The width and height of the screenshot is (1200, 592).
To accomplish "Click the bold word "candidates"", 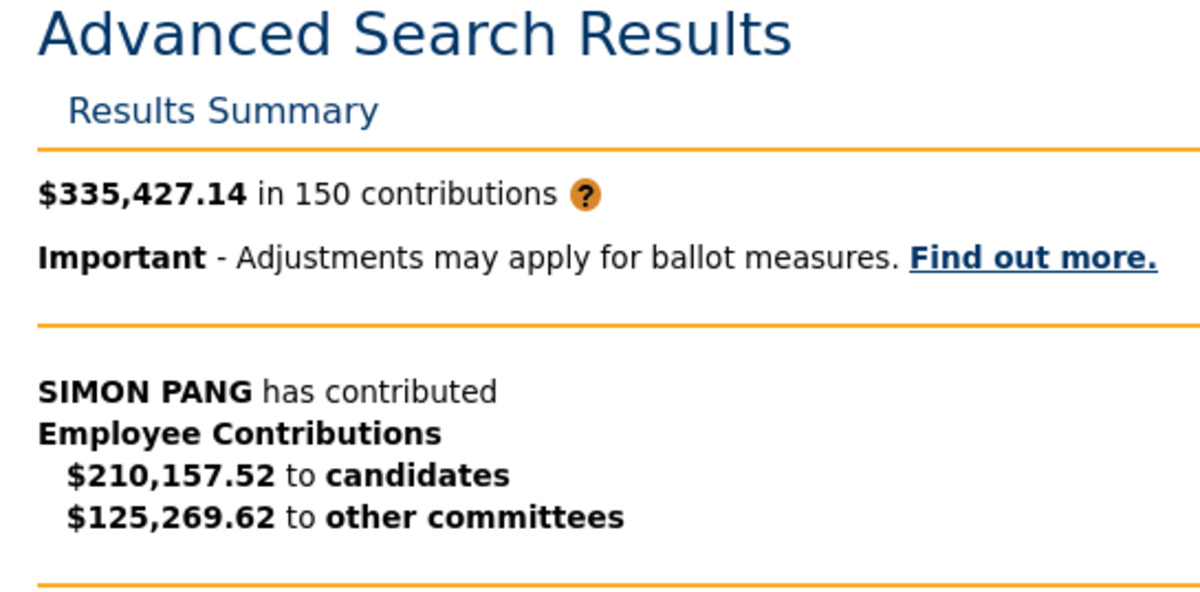I will tap(418, 476).
